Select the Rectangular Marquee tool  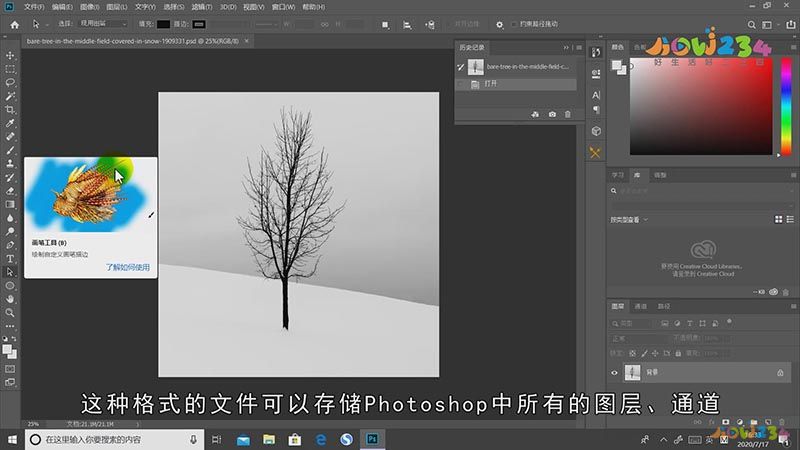[10, 69]
